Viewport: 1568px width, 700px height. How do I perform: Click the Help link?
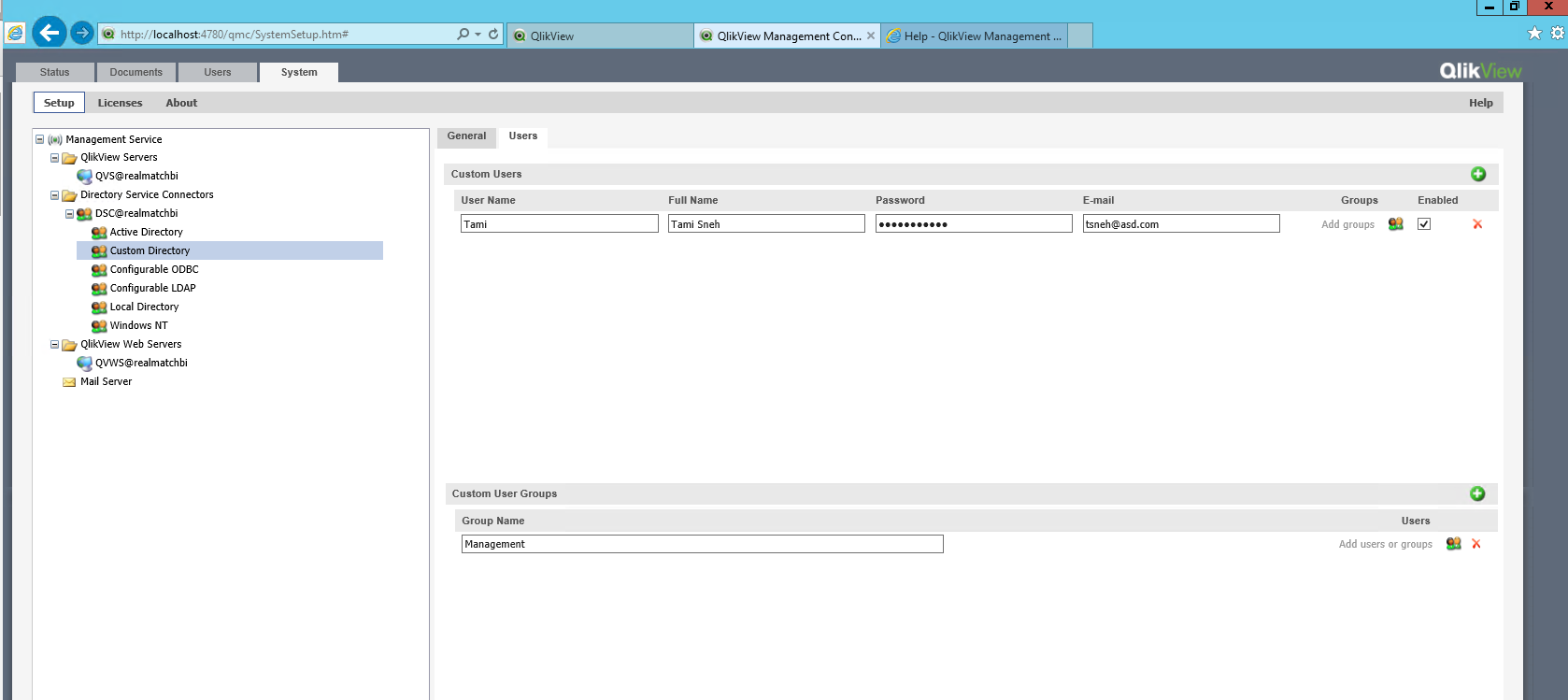1480,103
